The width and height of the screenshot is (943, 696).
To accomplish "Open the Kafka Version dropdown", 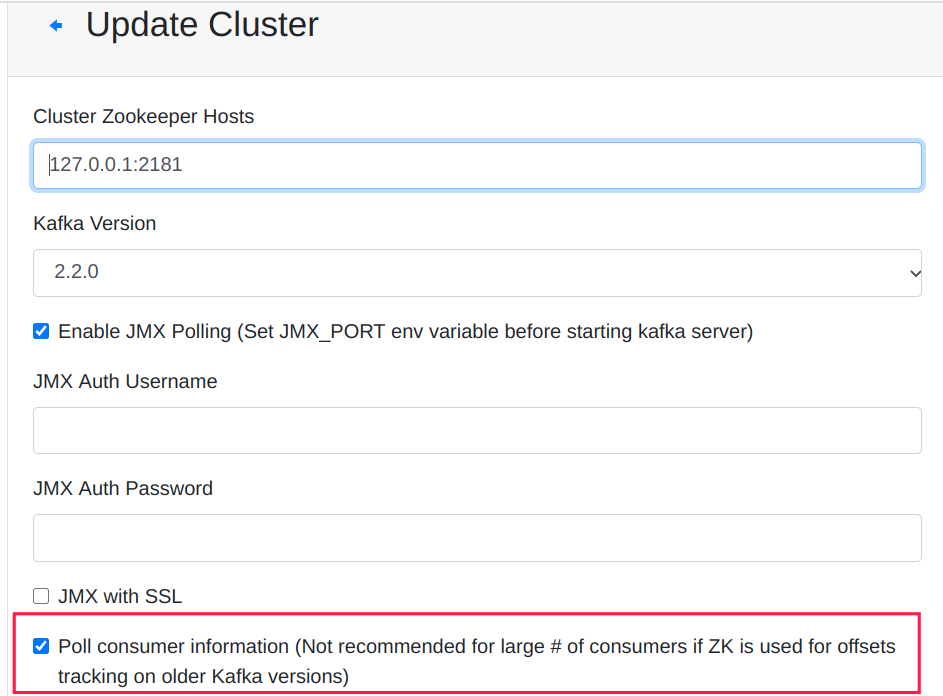I will 477,272.
